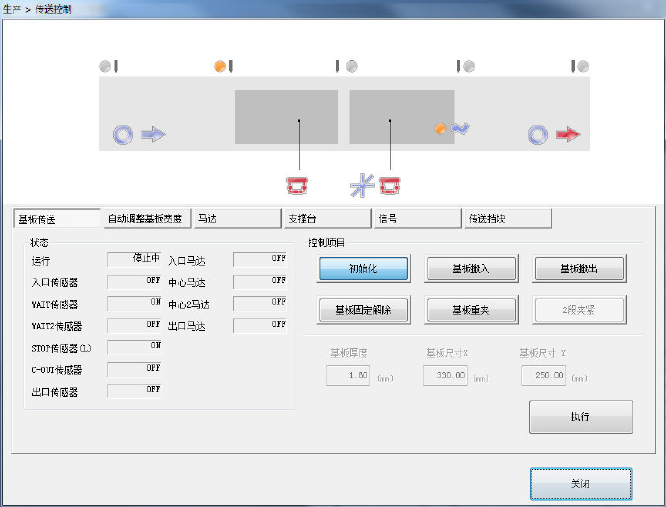The height and width of the screenshot is (507, 666).
Task: Select the 初始化 control button
Action: pyautogui.click(x=364, y=268)
